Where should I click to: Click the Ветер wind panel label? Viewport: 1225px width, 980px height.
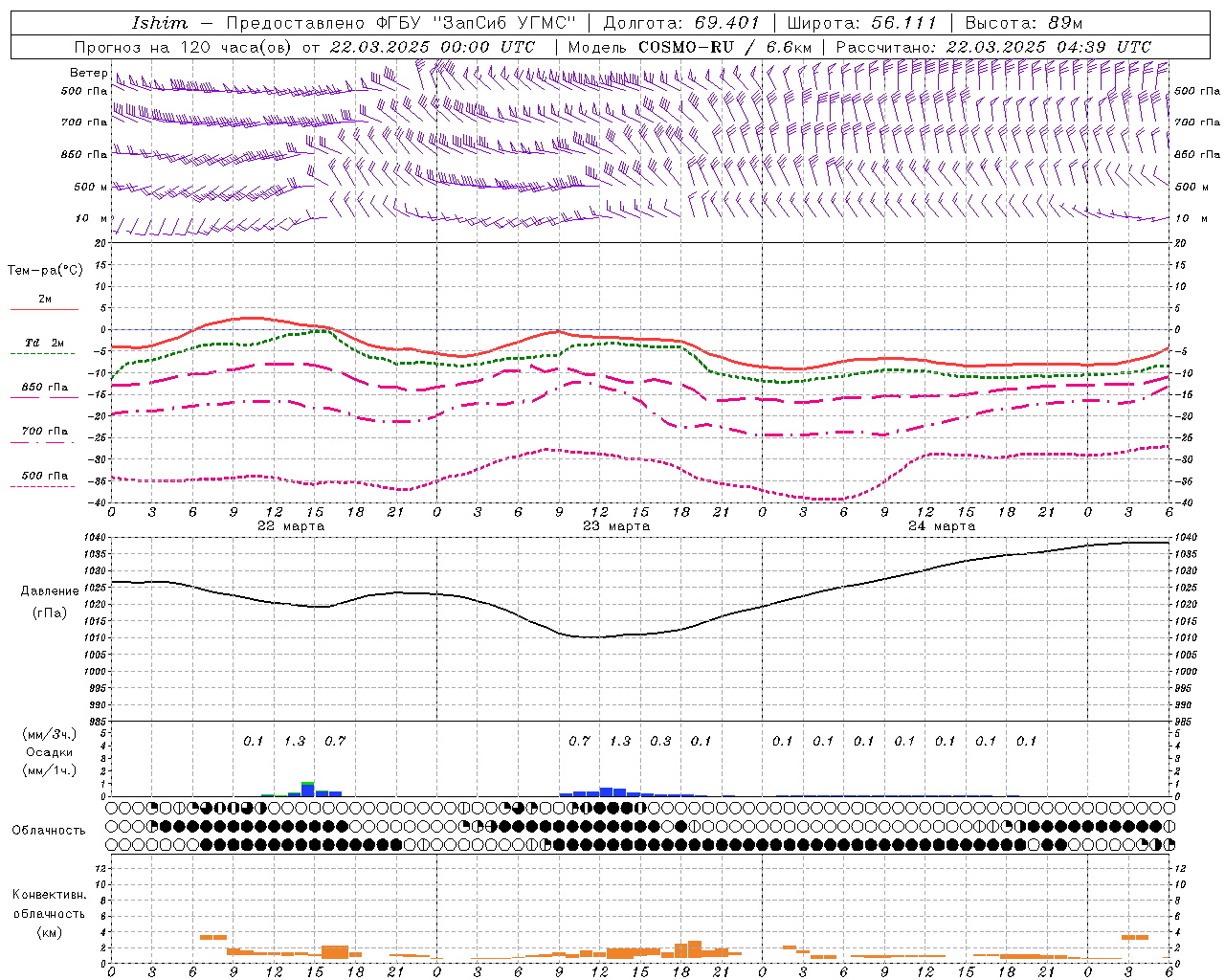[x=88, y=73]
